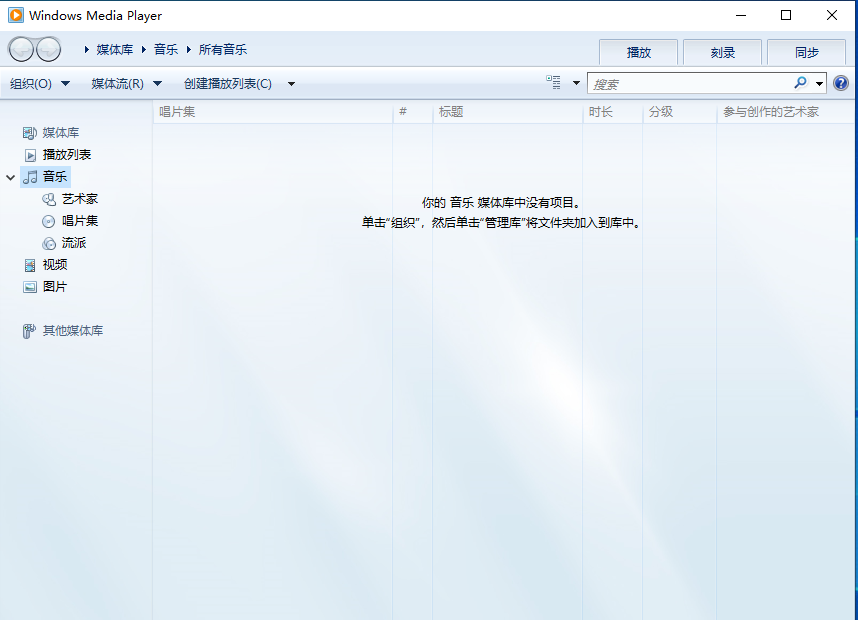
Task: Open the 媒体流(R) menu
Action: click(125, 84)
